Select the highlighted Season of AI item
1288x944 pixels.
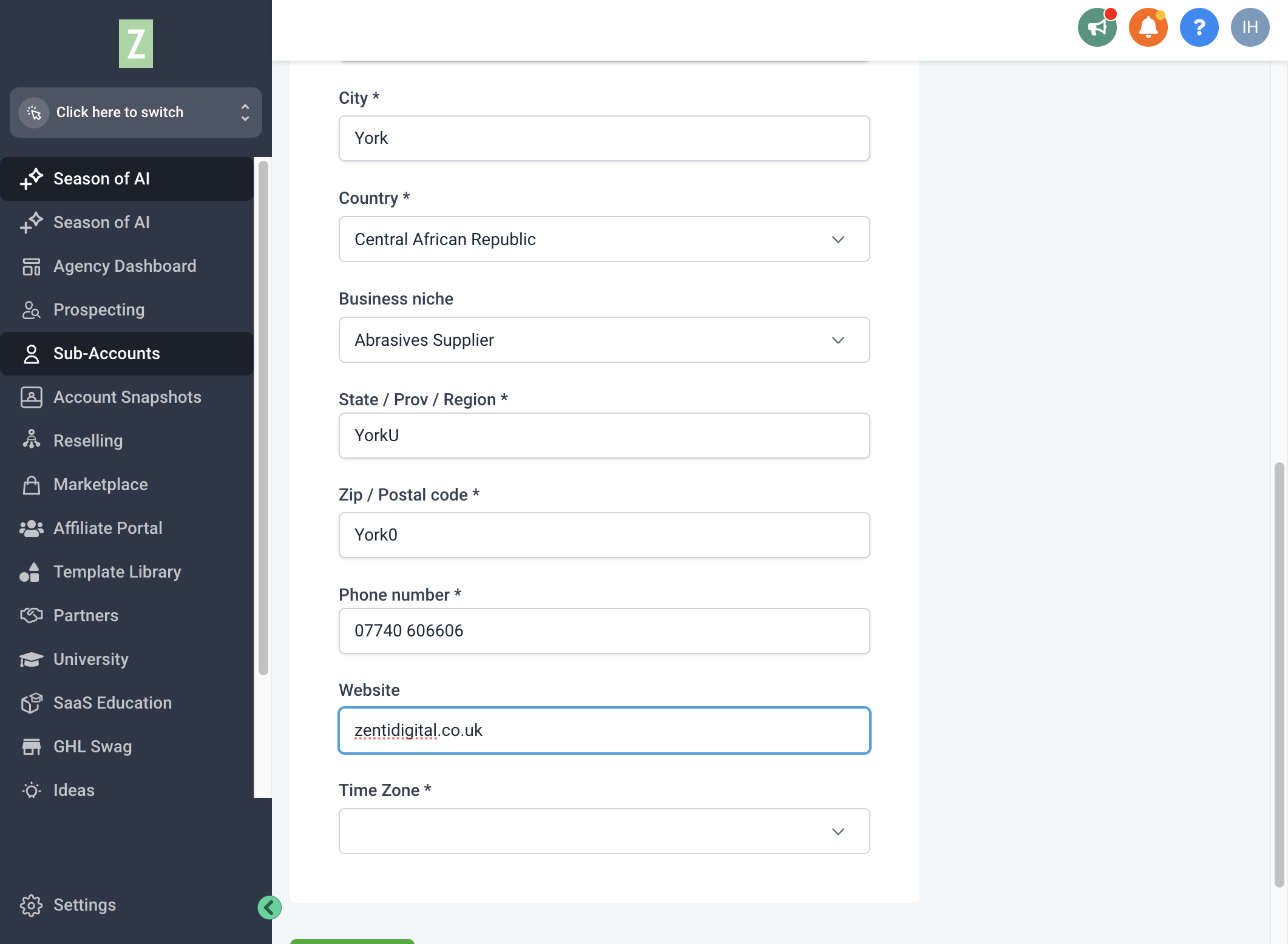[x=127, y=179]
